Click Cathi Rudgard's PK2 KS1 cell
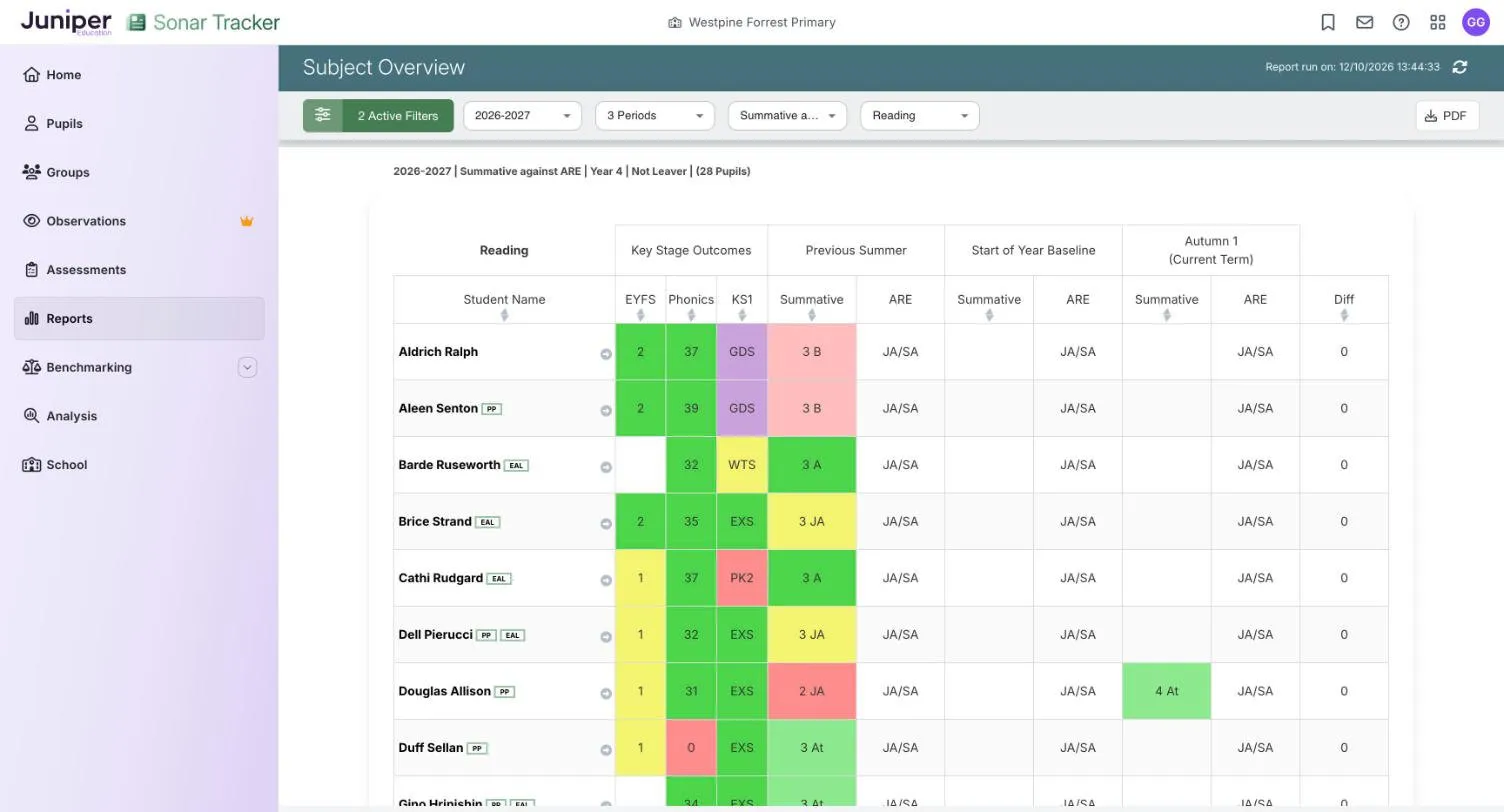 [742, 578]
